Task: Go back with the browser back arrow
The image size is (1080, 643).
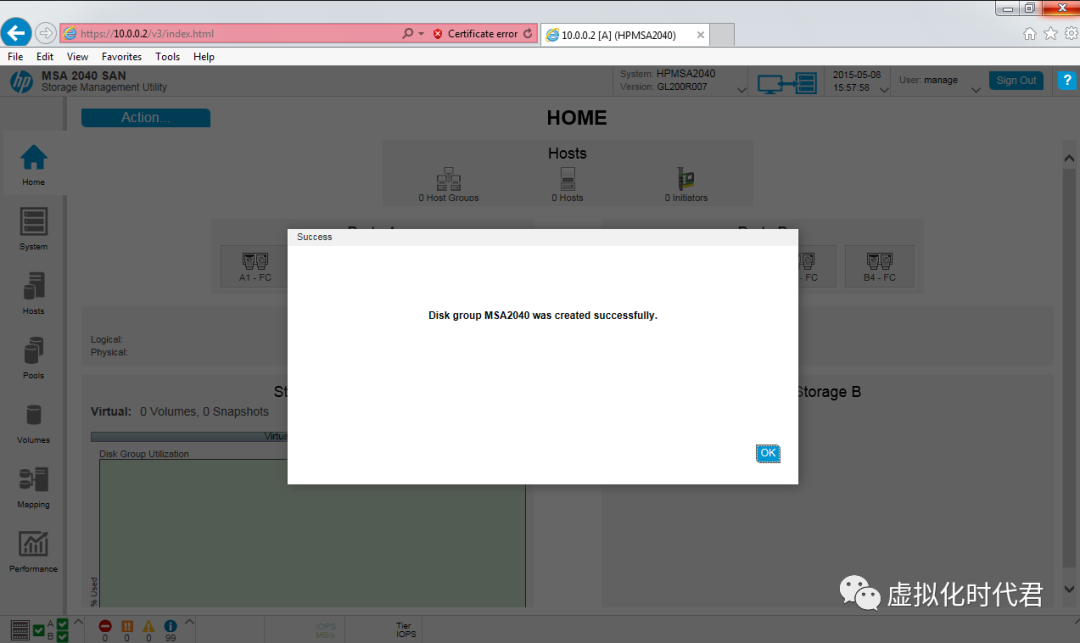Action: click(16, 33)
